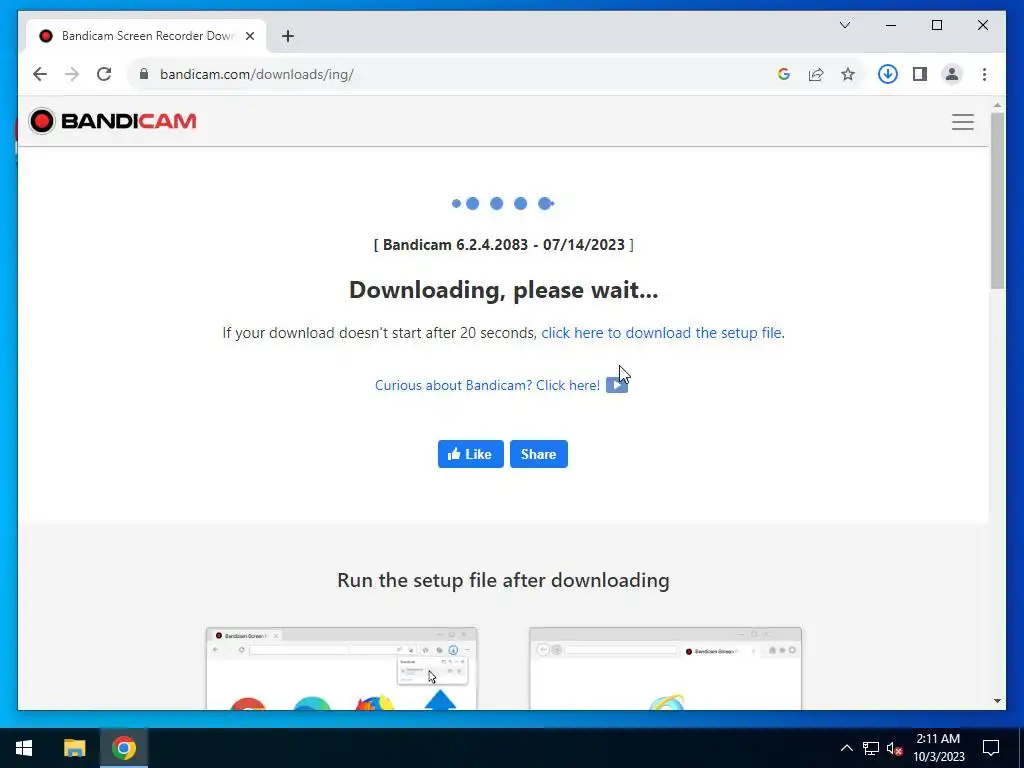Click the scrollbar down arrow
The width and height of the screenshot is (1024, 768).
[x=997, y=701]
